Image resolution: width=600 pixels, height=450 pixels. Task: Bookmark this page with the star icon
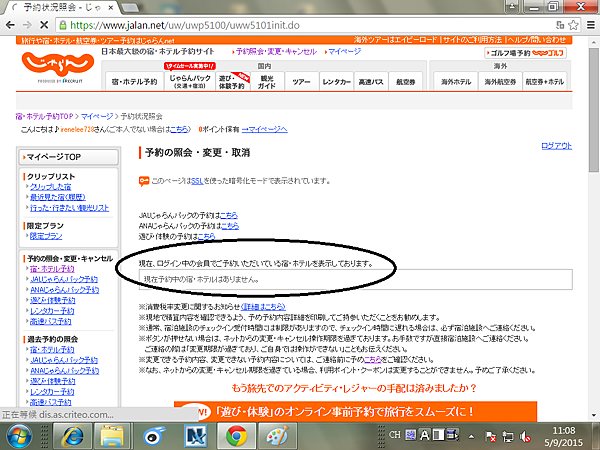point(573,25)
